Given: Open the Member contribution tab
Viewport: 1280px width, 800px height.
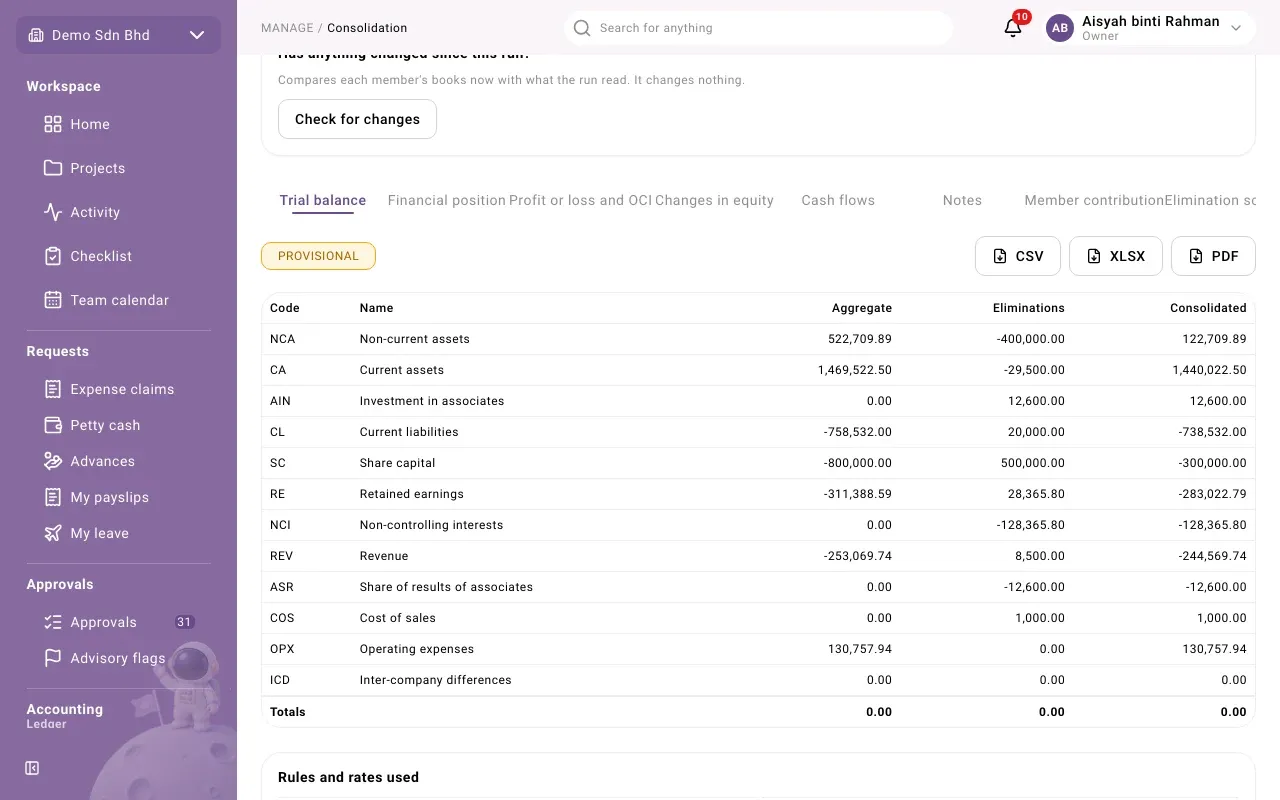Looking at the screenshot, I should pos(1094,200).
